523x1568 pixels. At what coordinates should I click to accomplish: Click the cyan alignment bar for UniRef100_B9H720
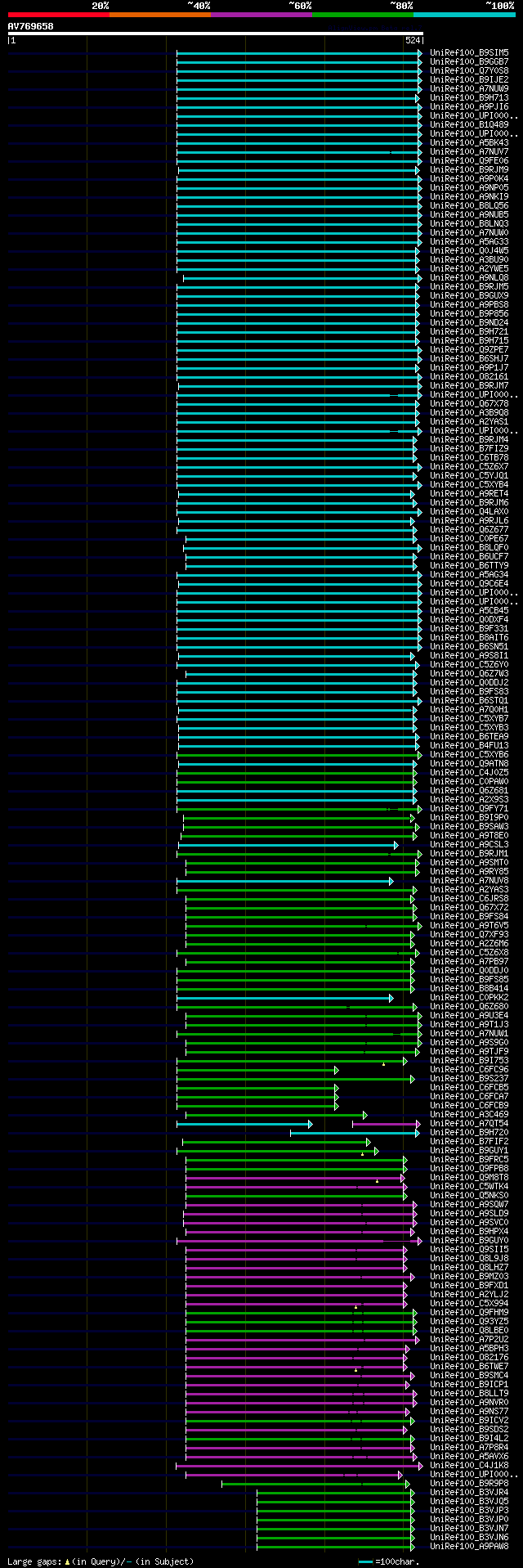[354, 1133]
